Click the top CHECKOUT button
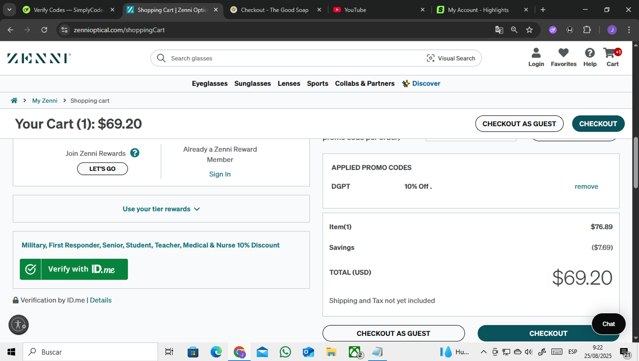This screenshot has height=361, width=639. coord(598,123)
